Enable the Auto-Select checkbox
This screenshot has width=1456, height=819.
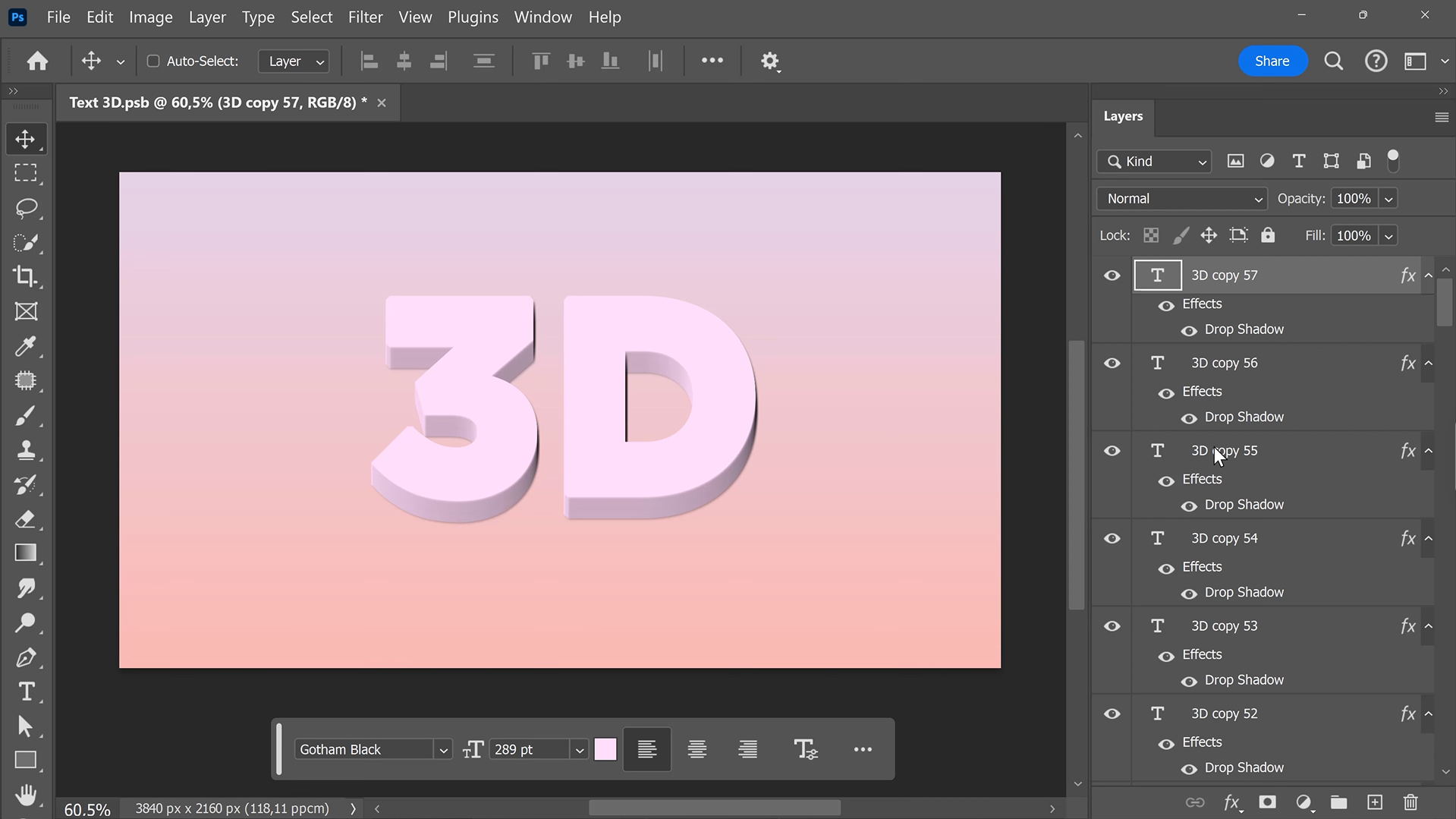[x=153, y=61]
